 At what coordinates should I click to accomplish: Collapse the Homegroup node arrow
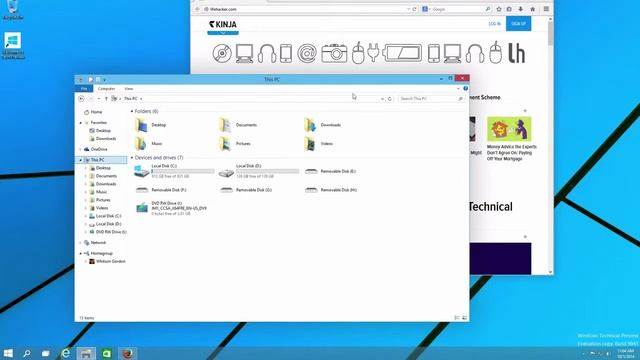pyautogui.click(x=81, y=253)
